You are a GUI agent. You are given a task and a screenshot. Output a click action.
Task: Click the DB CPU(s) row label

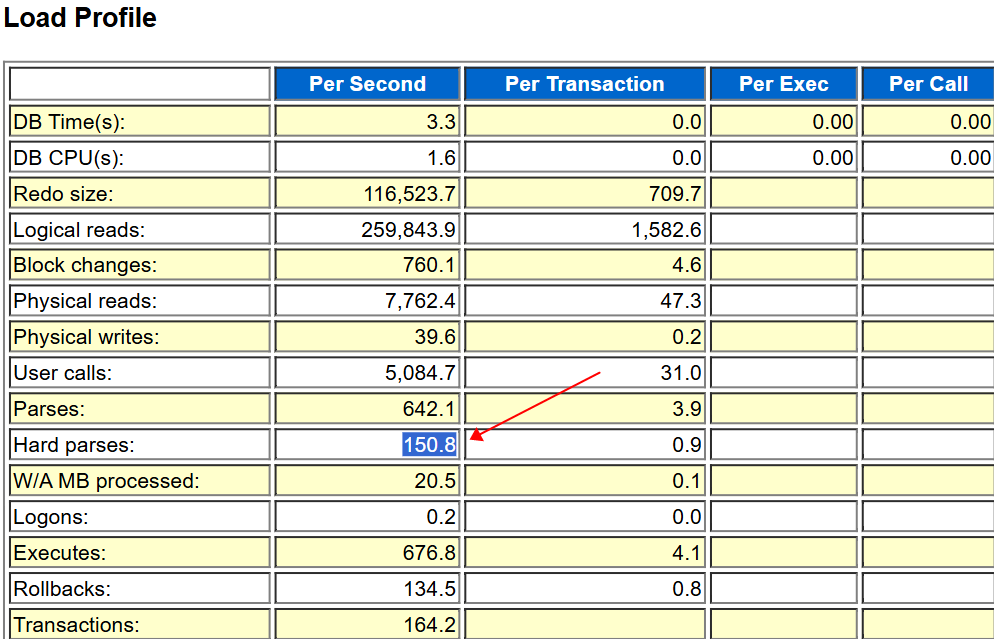[69, 158]
